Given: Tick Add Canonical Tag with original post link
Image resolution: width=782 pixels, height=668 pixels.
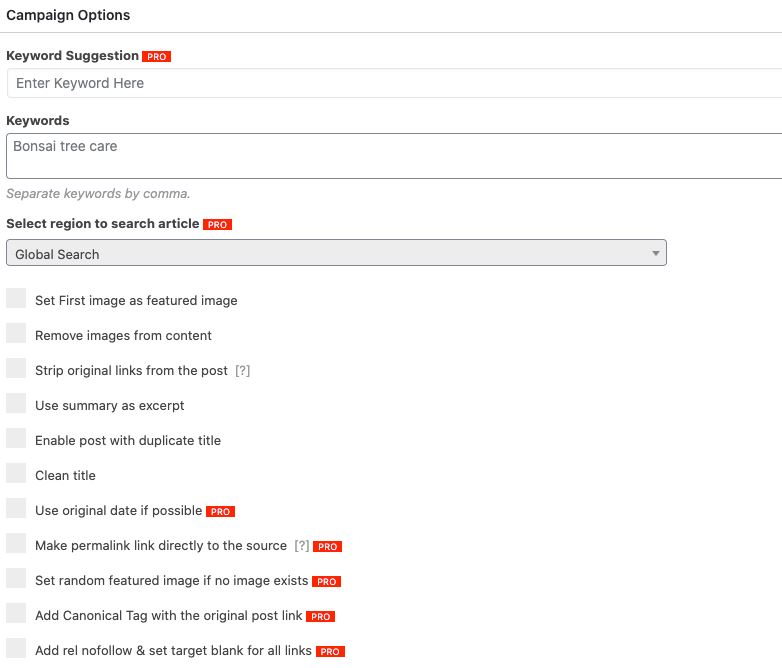Looking at the screenshot, I should [16, 613].
